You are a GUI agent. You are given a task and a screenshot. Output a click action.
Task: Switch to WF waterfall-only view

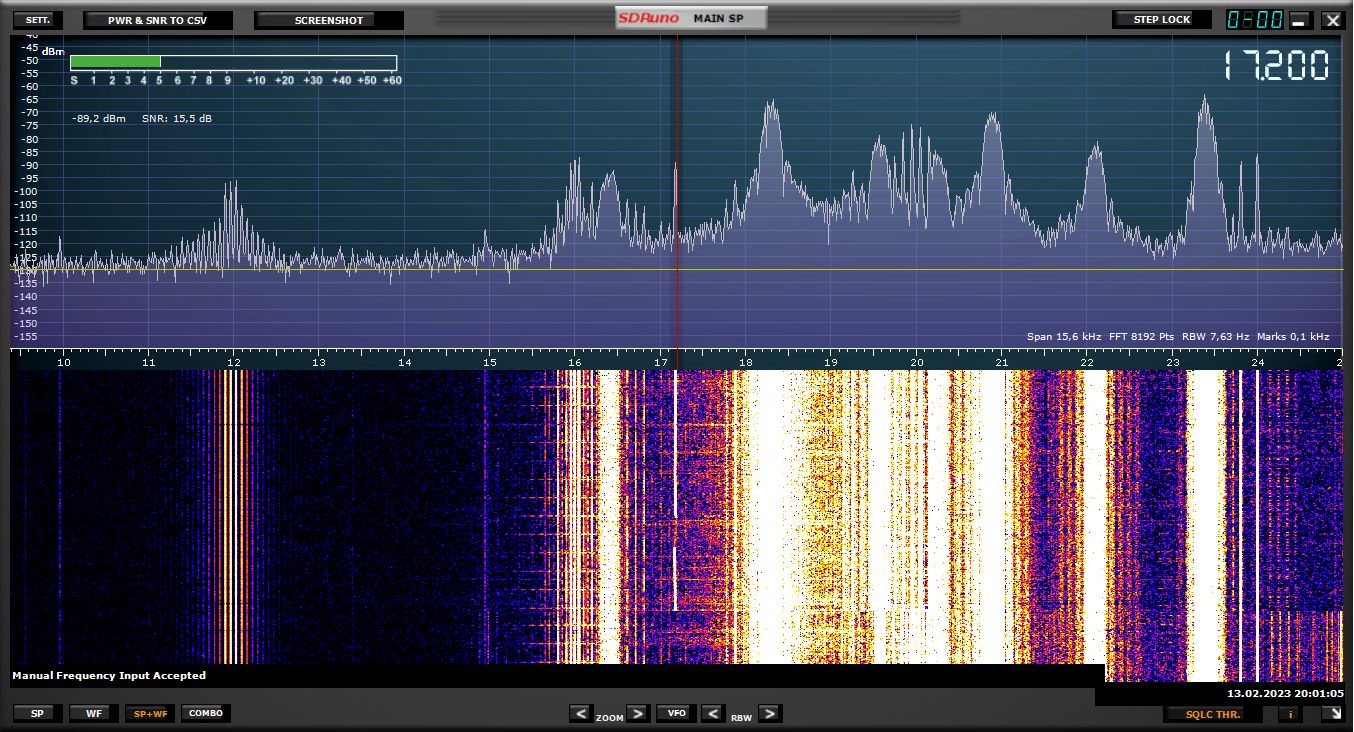[x=93, y=713]
